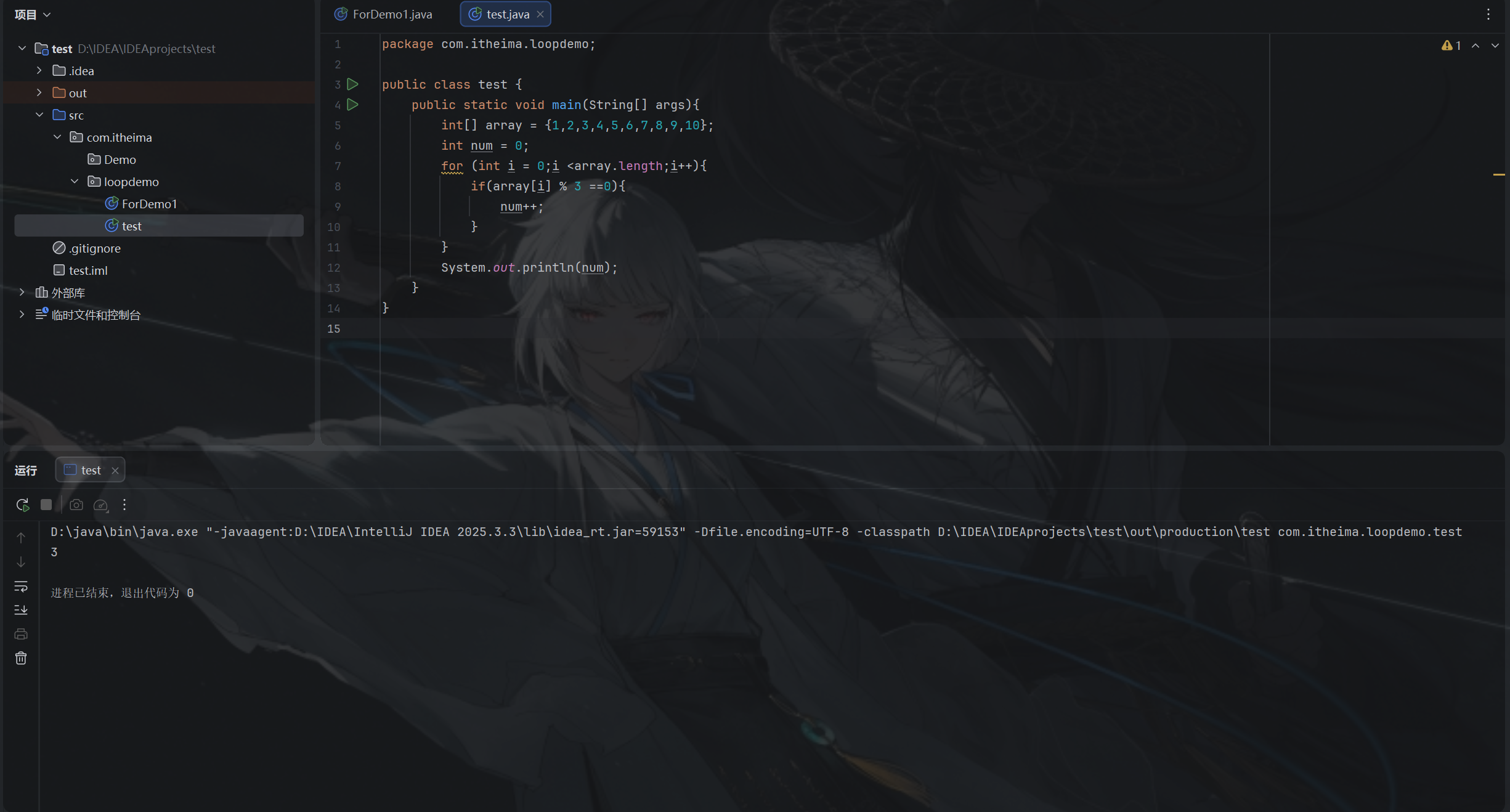Screen dimensions: 1510x812
Task: Go to next highlighted problem
Action: coord(1495,46)
